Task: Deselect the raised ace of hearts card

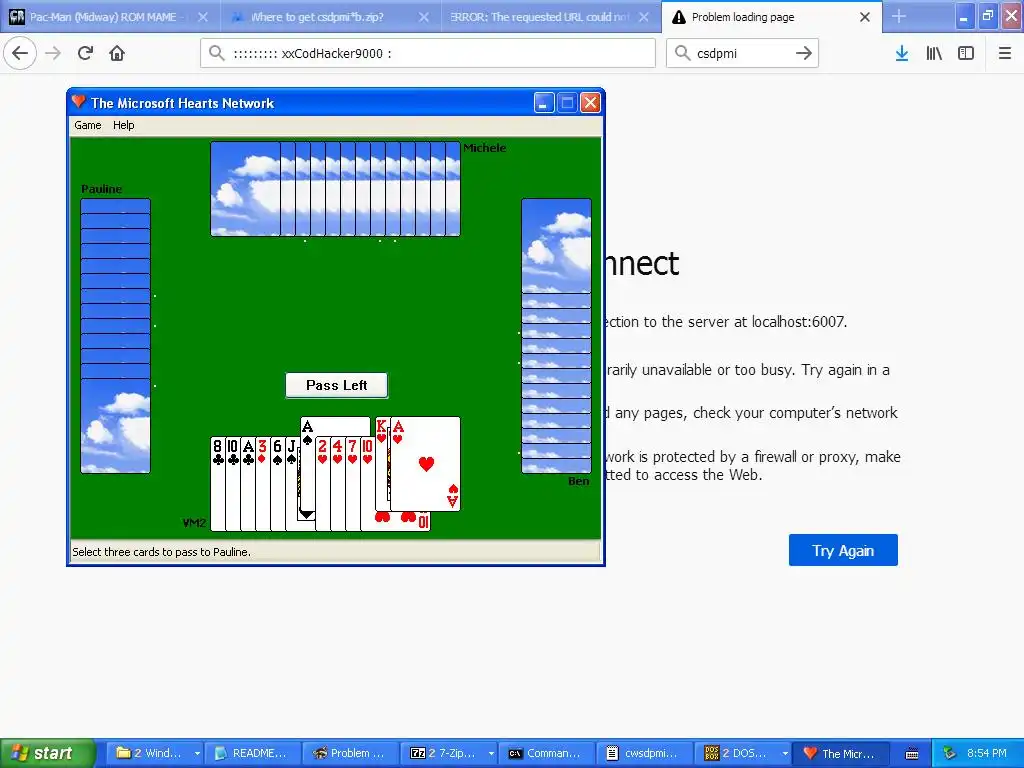Action: pos(425,464)
